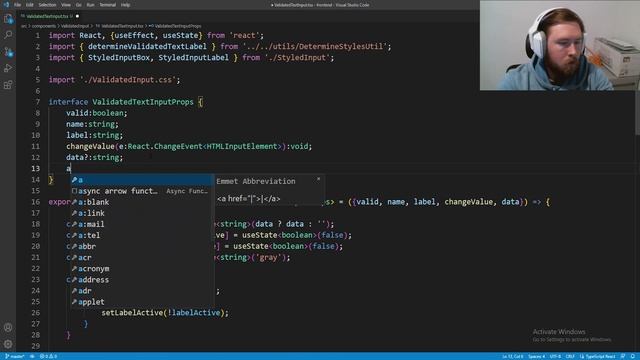
Task: Click line number 7 in the gutter
Action: pos(38,102)
